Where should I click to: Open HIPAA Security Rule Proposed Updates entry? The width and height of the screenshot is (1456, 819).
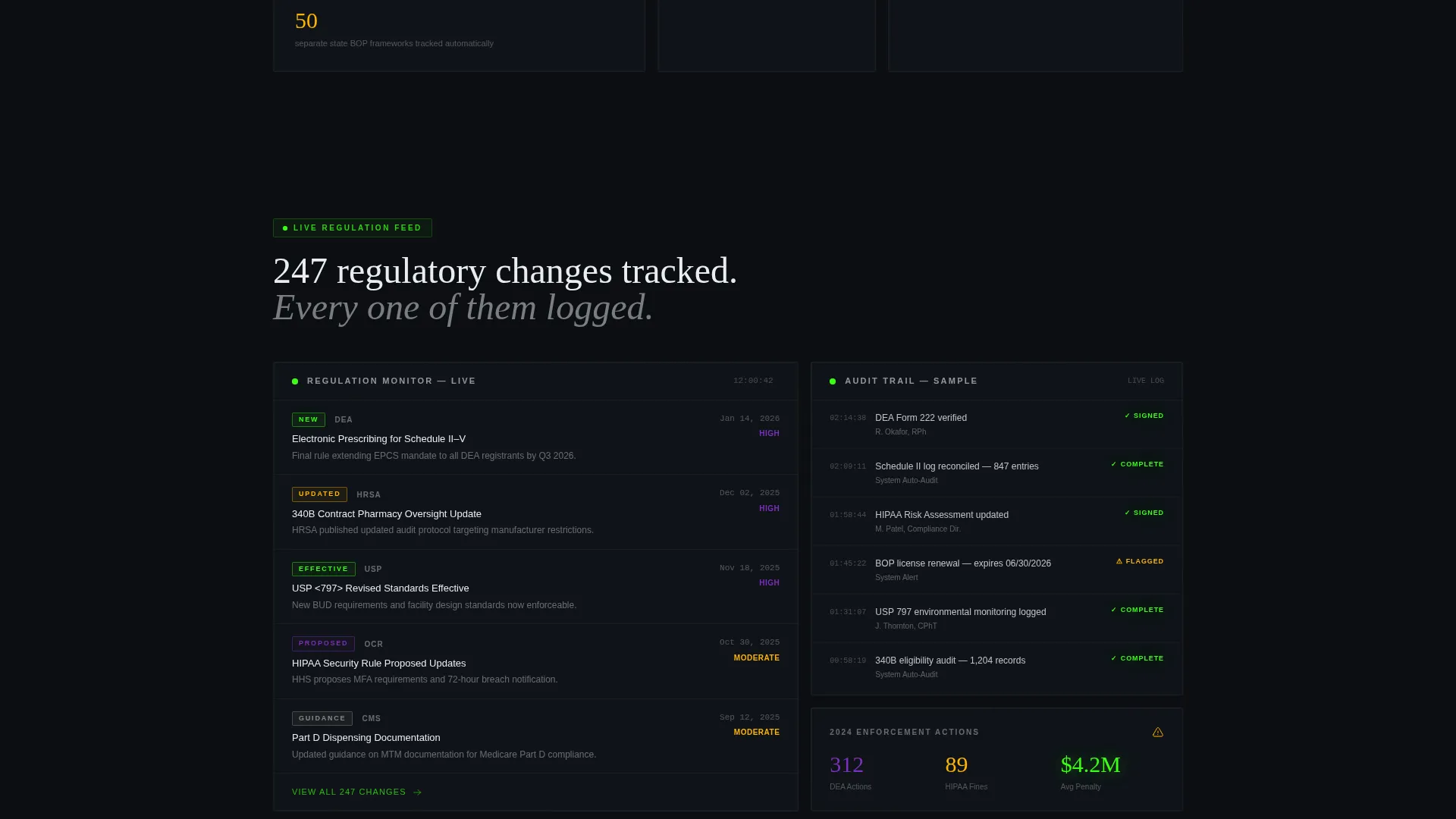coord(535,661)
